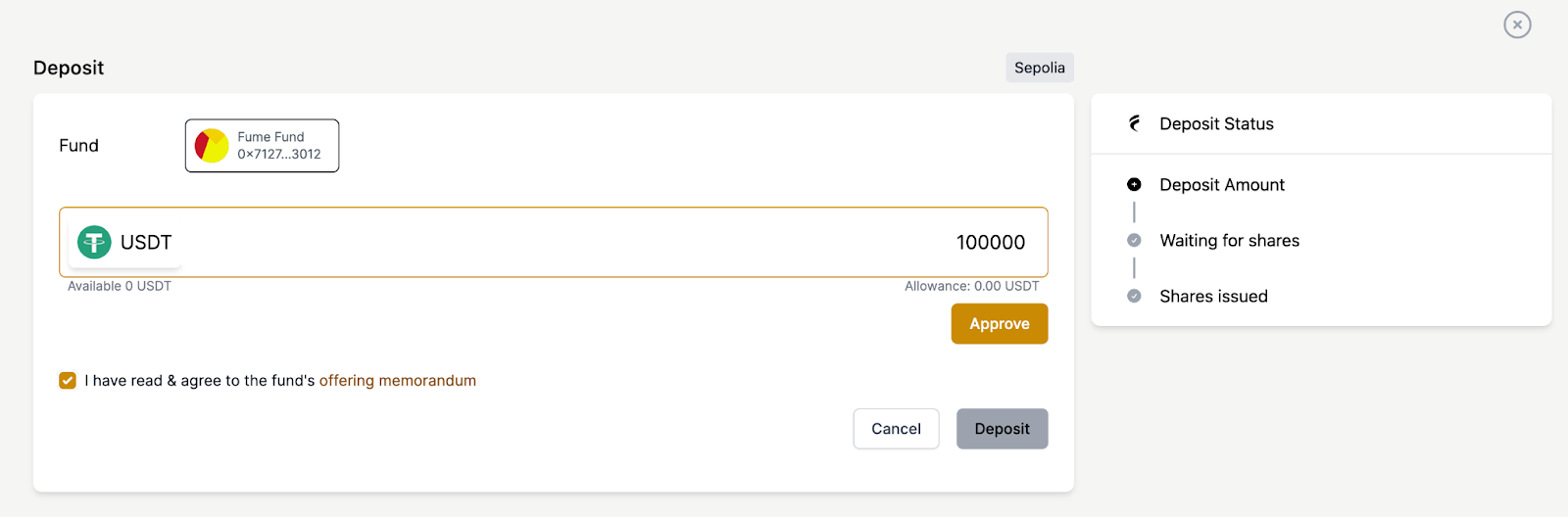Image resolution: width=1568 pixels, height=518 pixels.
Task: Click the Fume Fund red-yellow logo
Action: tap(212, 146)
